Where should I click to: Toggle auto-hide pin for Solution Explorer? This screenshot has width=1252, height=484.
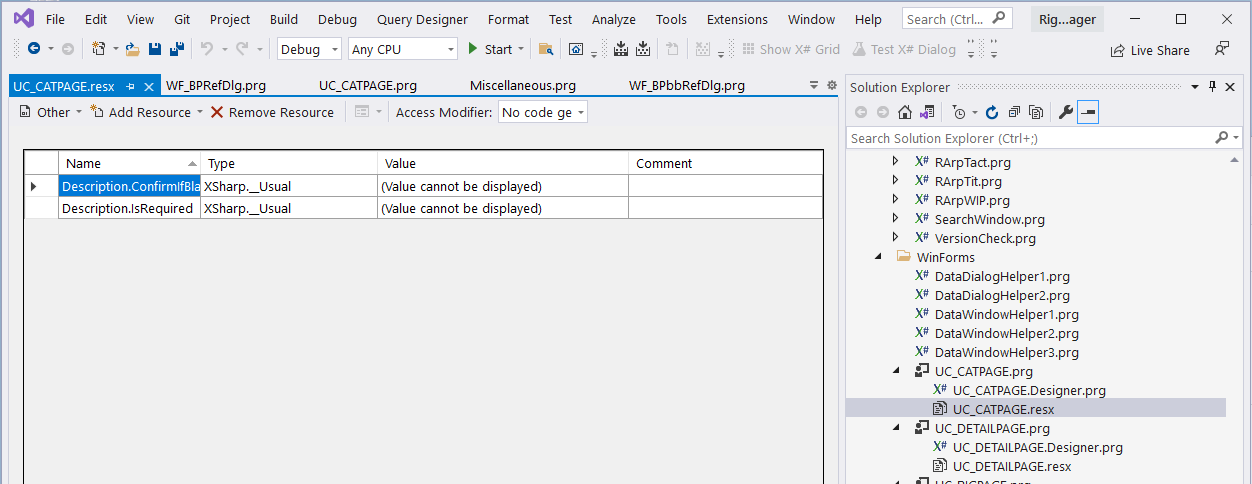pyautogui.click(x=1213, y=87)
